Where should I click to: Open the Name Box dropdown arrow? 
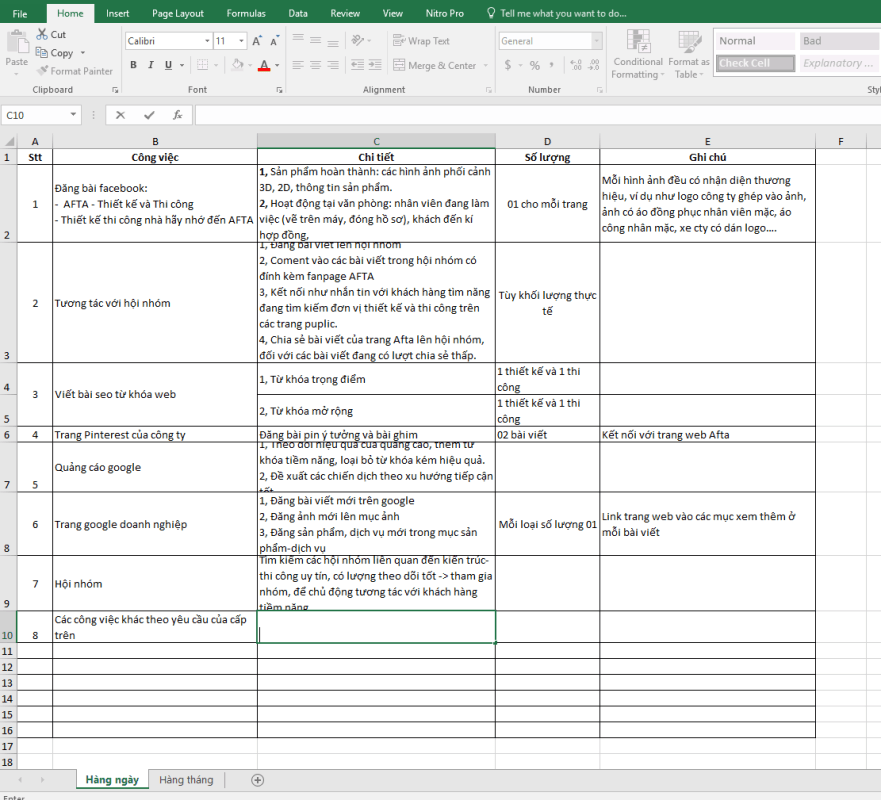click(74, 115)
